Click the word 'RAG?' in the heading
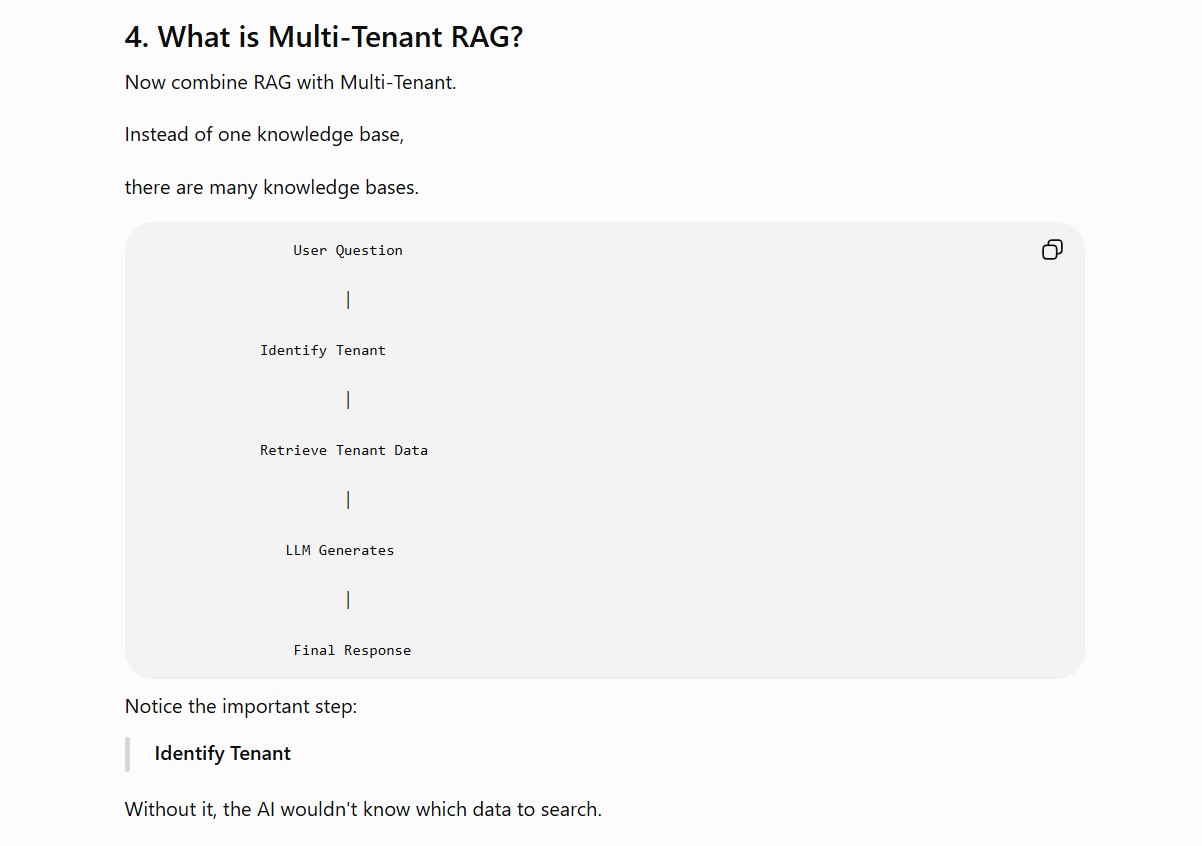 [x=487, y=37]
